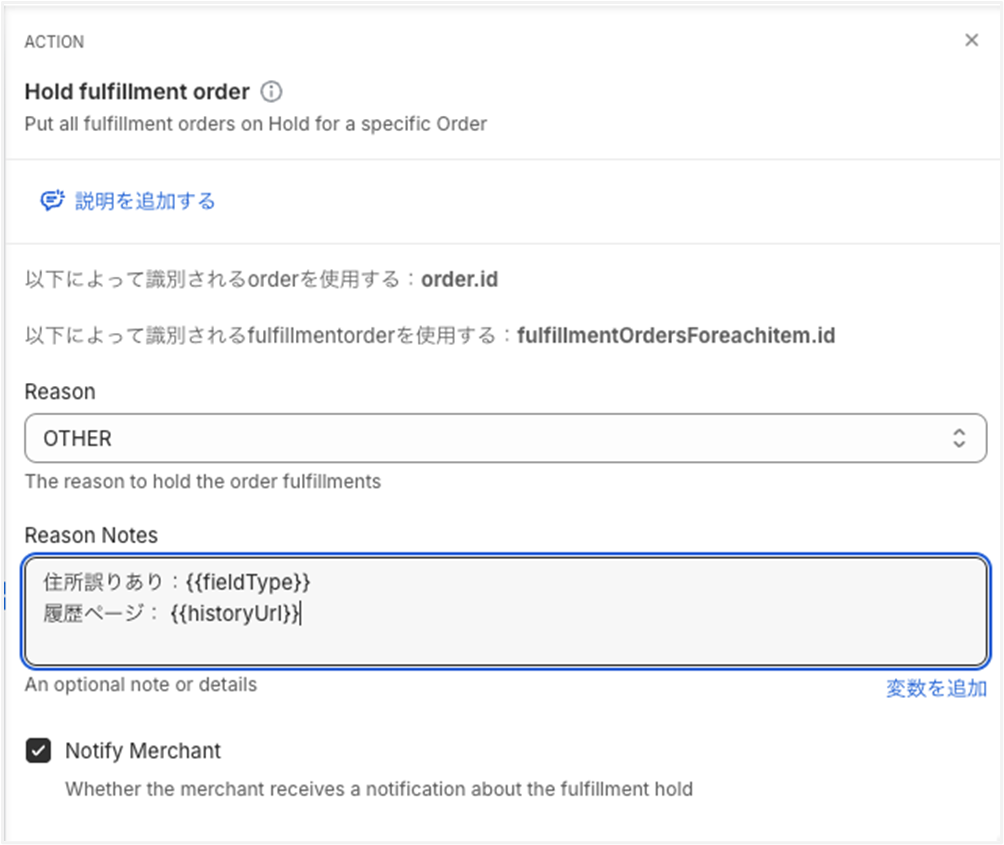This screenshot has height=845, width=1004.
Task: Click the Hold fulfillment order title
Action: (137, 92)
